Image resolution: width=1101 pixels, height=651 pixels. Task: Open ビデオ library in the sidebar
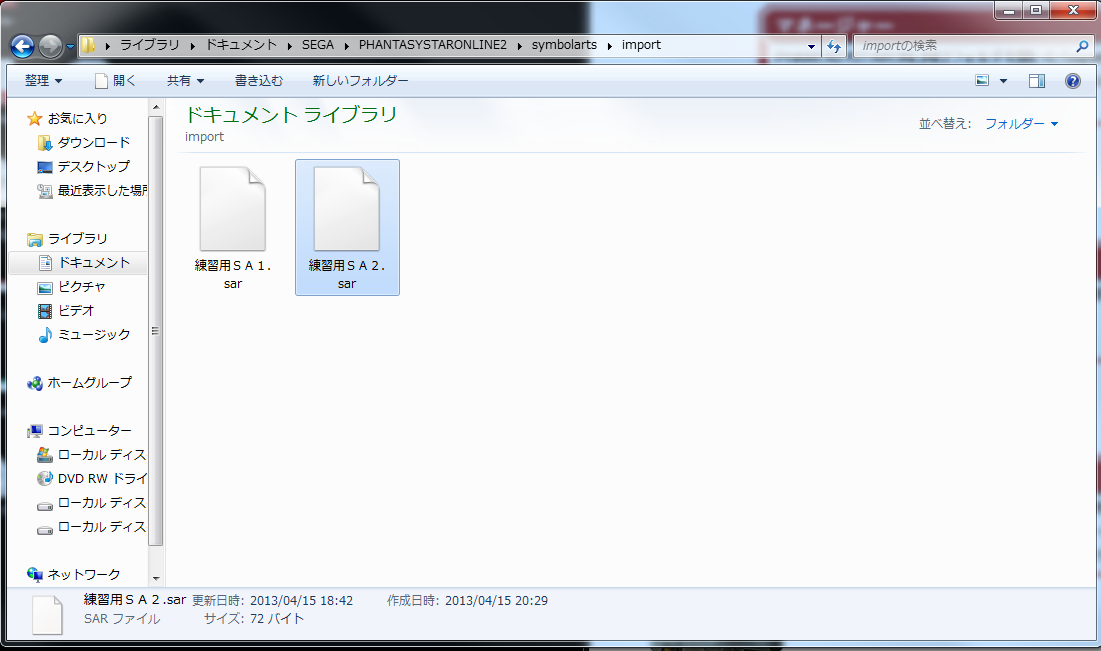[x=76, y=310]
